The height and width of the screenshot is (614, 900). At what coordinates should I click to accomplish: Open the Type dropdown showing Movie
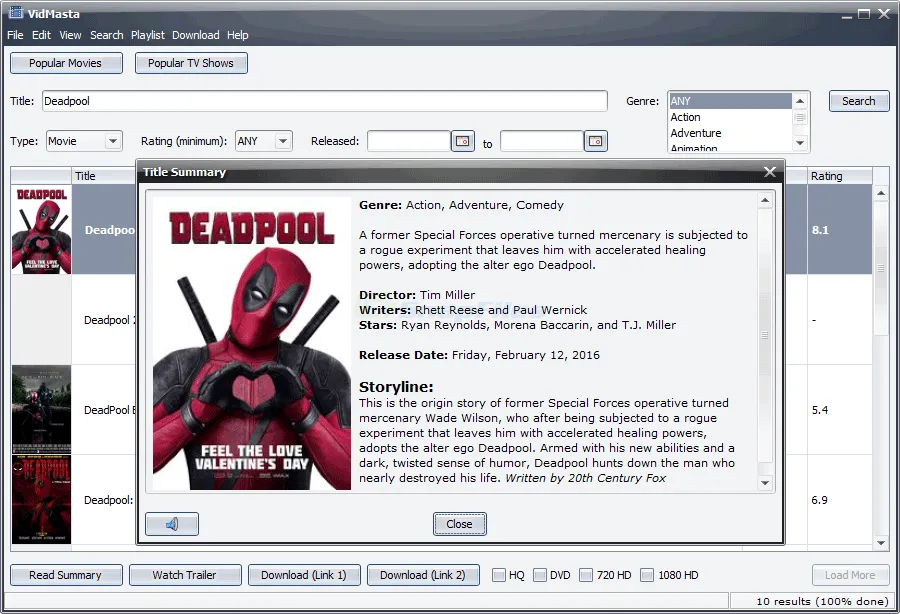(84, 141)
